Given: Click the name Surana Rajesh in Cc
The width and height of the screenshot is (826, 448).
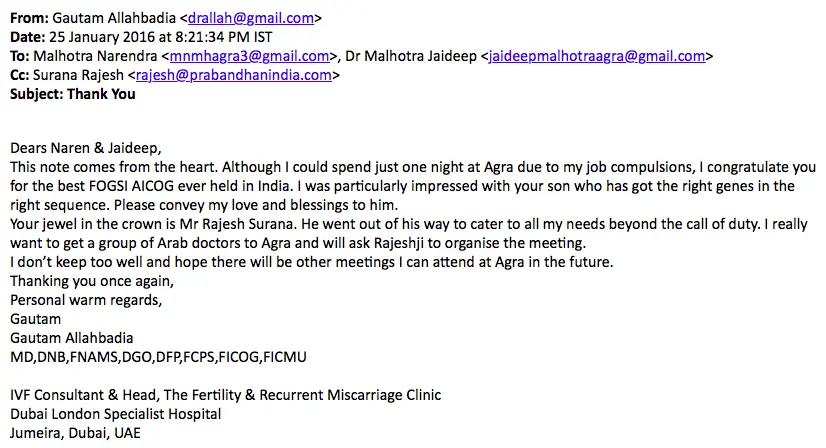Looking at the screenshot, I should [x=78, y=75].
